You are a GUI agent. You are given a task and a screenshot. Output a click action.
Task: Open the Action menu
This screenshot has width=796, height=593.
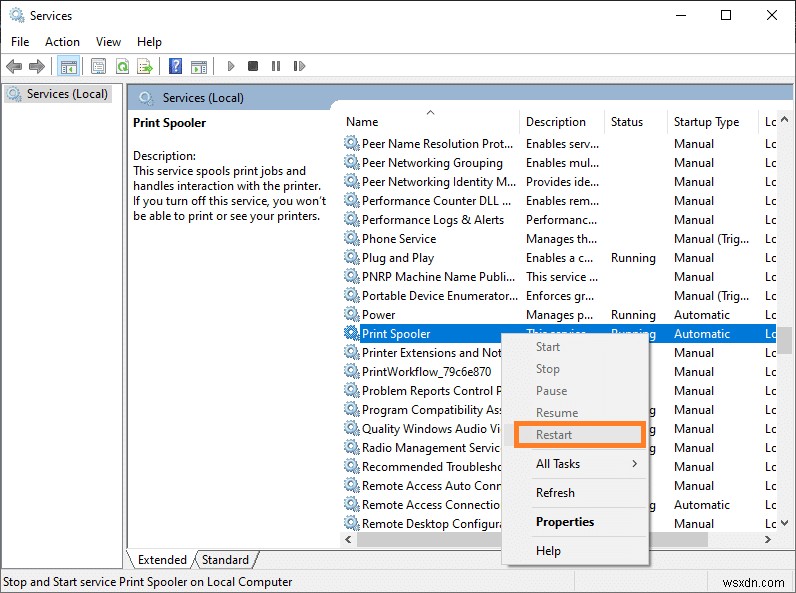(62, 42)
